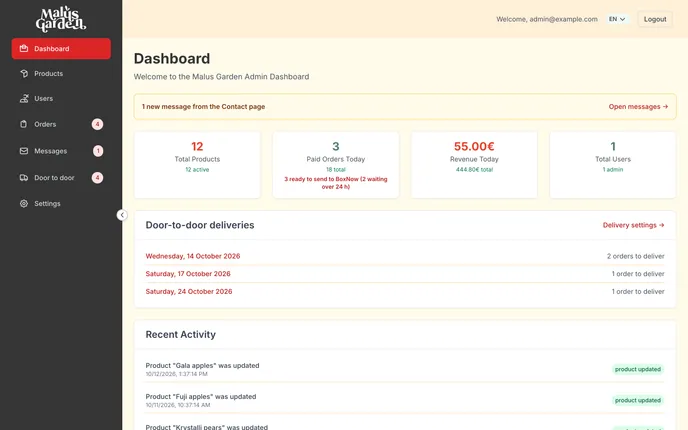Open the Dashboard menu item
Viewport: 688px width, 430px height.
pos(61,48)
